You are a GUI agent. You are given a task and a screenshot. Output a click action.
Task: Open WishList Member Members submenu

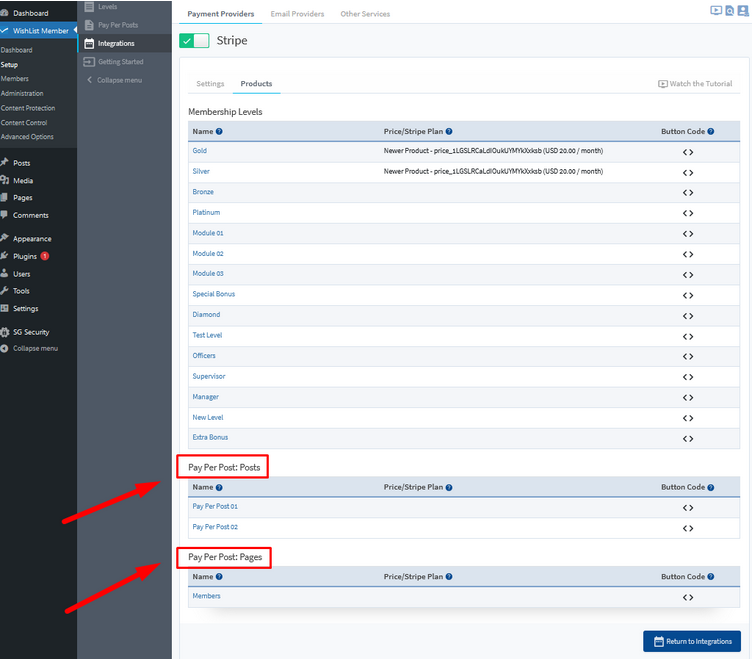14,79
